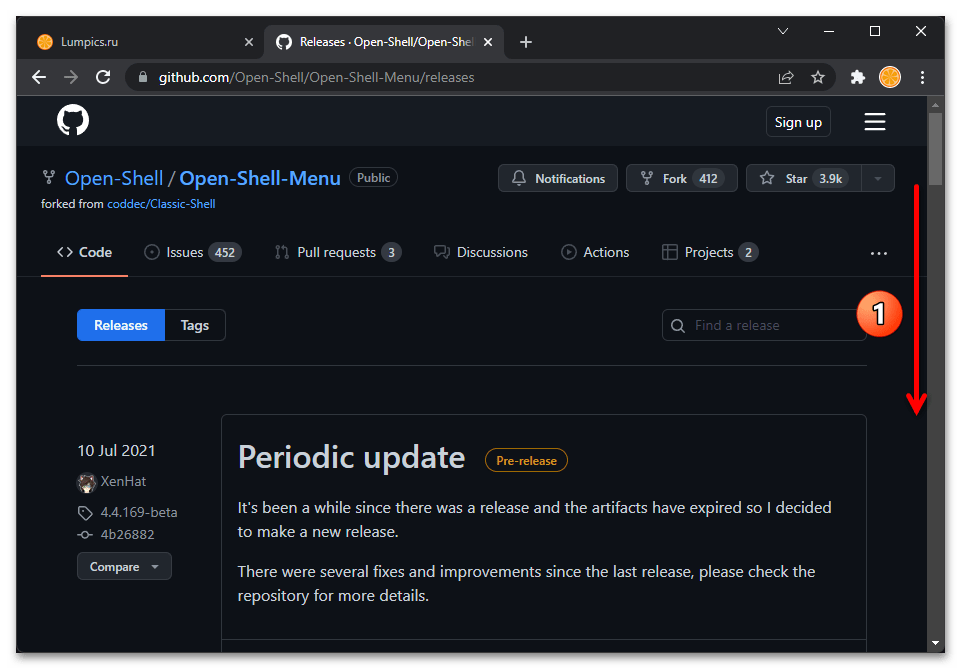The width and height of the screenshot is (961, 669).
Task: Follow the coddec/Classic-Shell link
Action: (x=161, y=203)
